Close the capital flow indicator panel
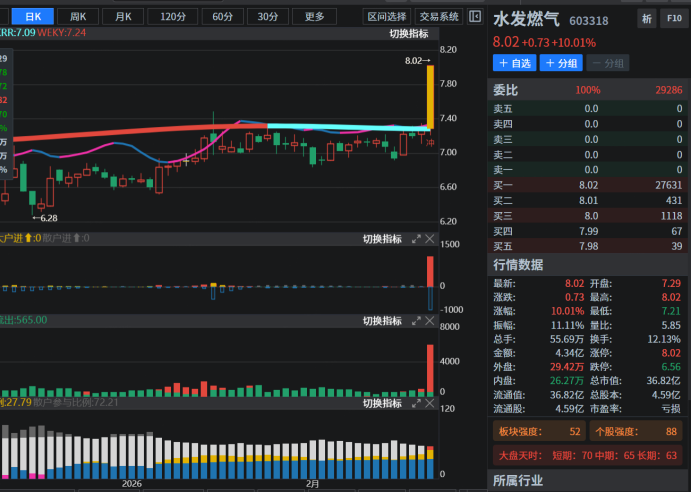The width and height of the screenshot is (692, 492). click(x=430, y=239)
